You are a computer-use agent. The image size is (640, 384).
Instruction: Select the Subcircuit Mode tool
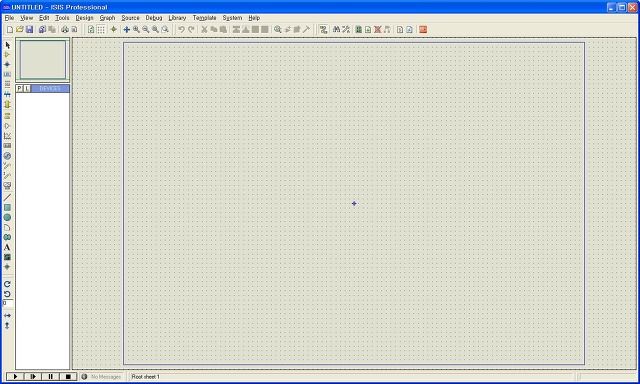(7, 104)
